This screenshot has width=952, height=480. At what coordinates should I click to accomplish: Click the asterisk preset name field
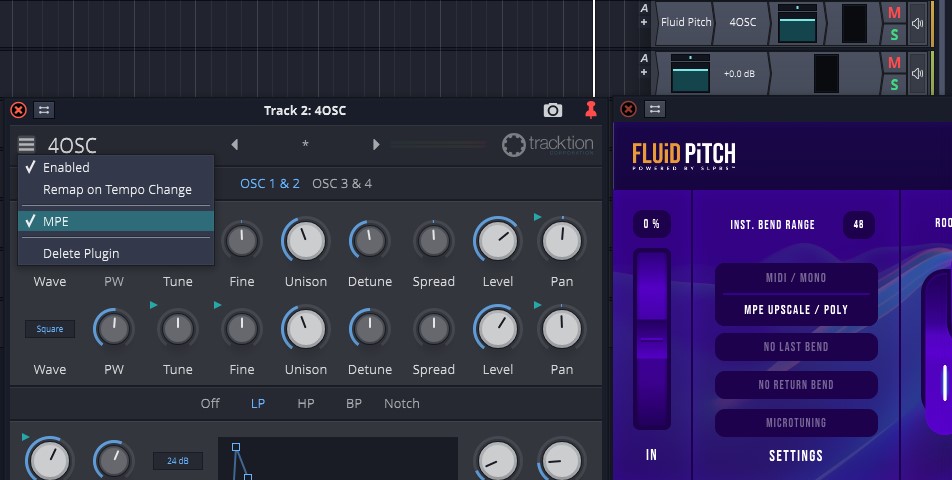(x=305, y=144)
